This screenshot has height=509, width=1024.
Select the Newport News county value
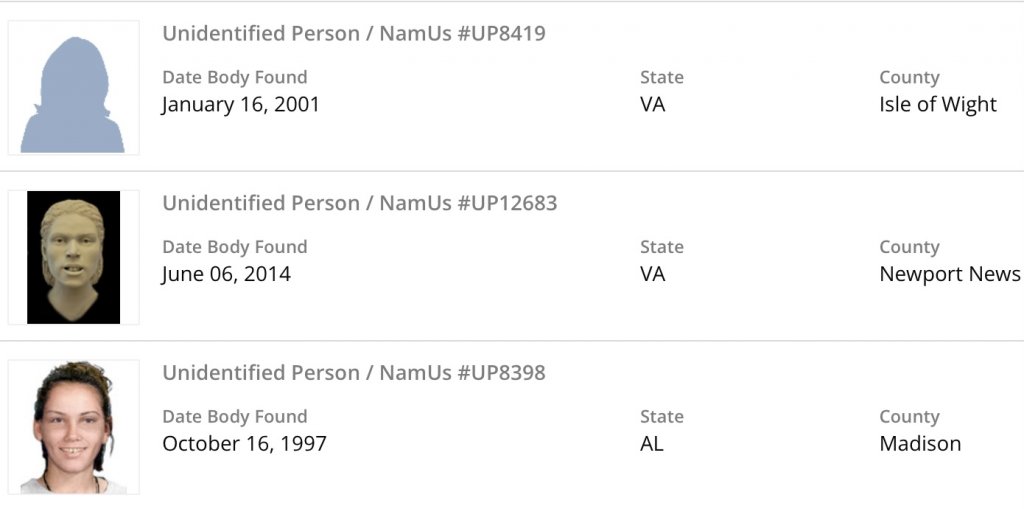(950, 274)
